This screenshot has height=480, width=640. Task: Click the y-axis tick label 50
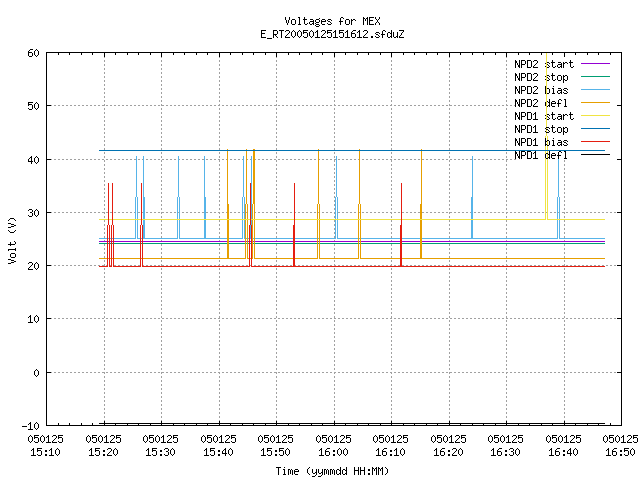33,106
